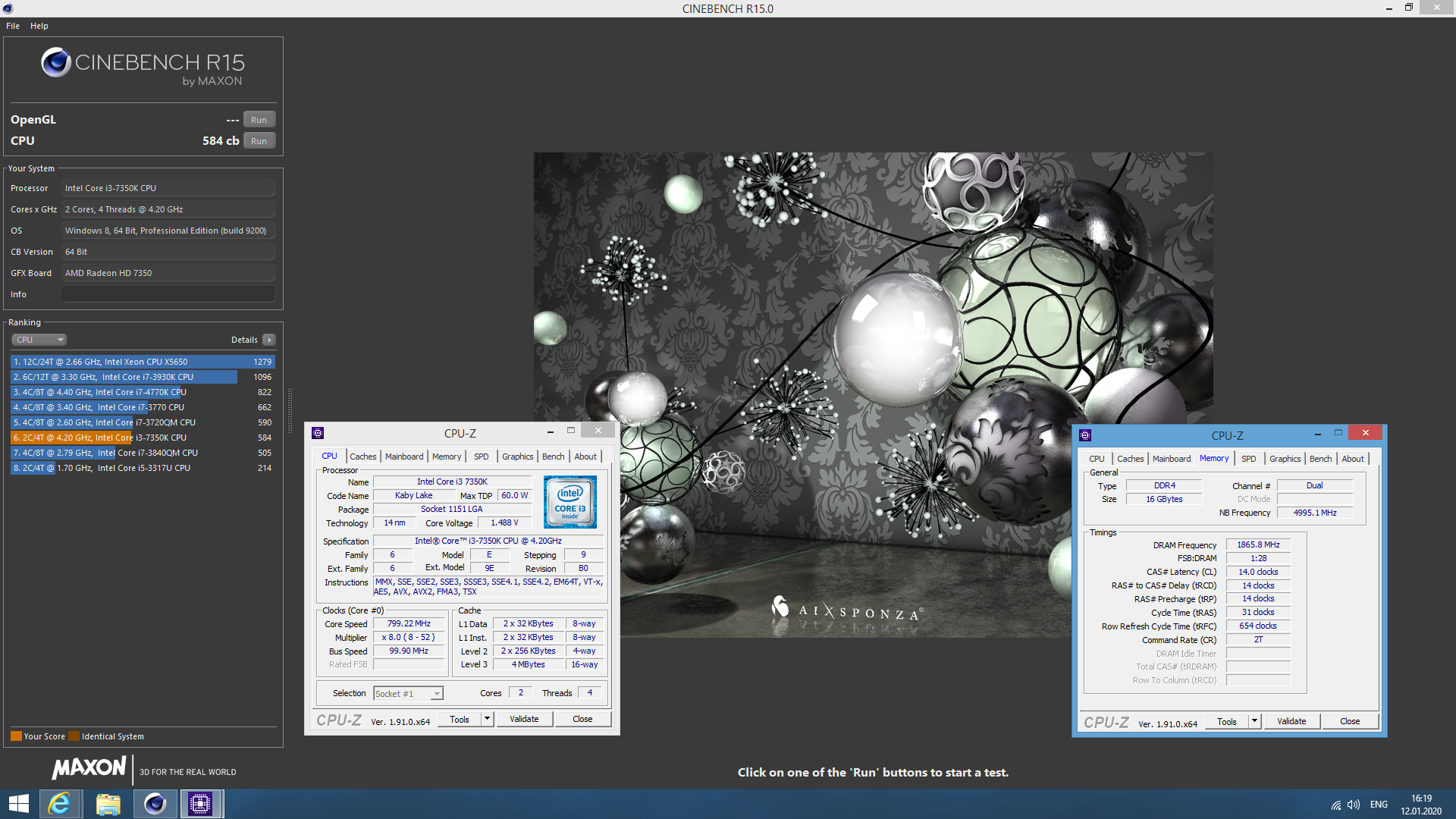Switch to Cinebench taskbar icon
The image size is (1456, 819).
coord(155,804)
